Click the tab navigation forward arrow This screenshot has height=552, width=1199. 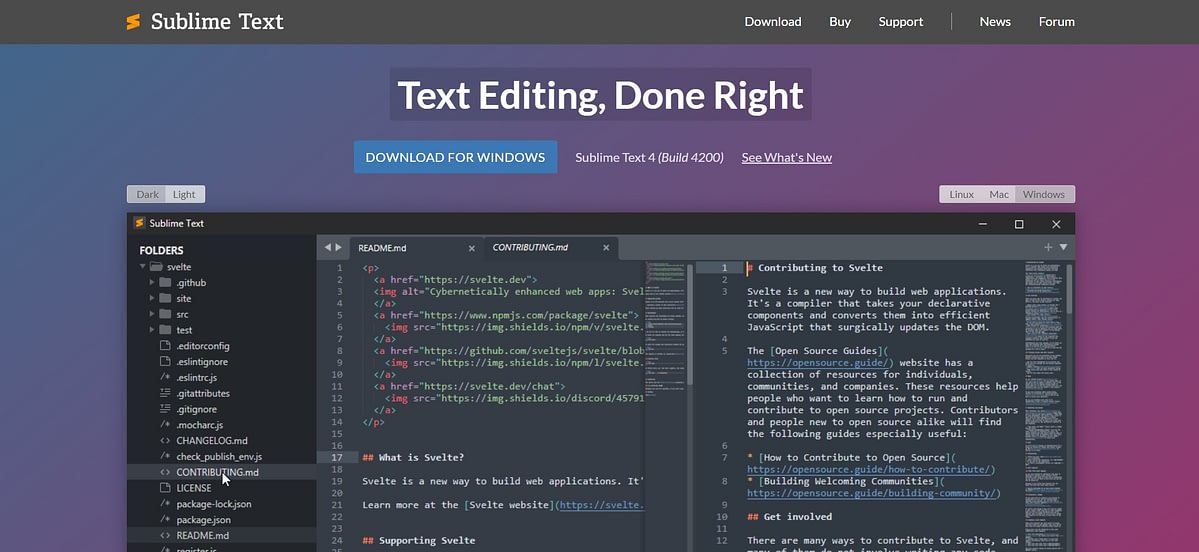pyautogui.click(x=339, y=247)
